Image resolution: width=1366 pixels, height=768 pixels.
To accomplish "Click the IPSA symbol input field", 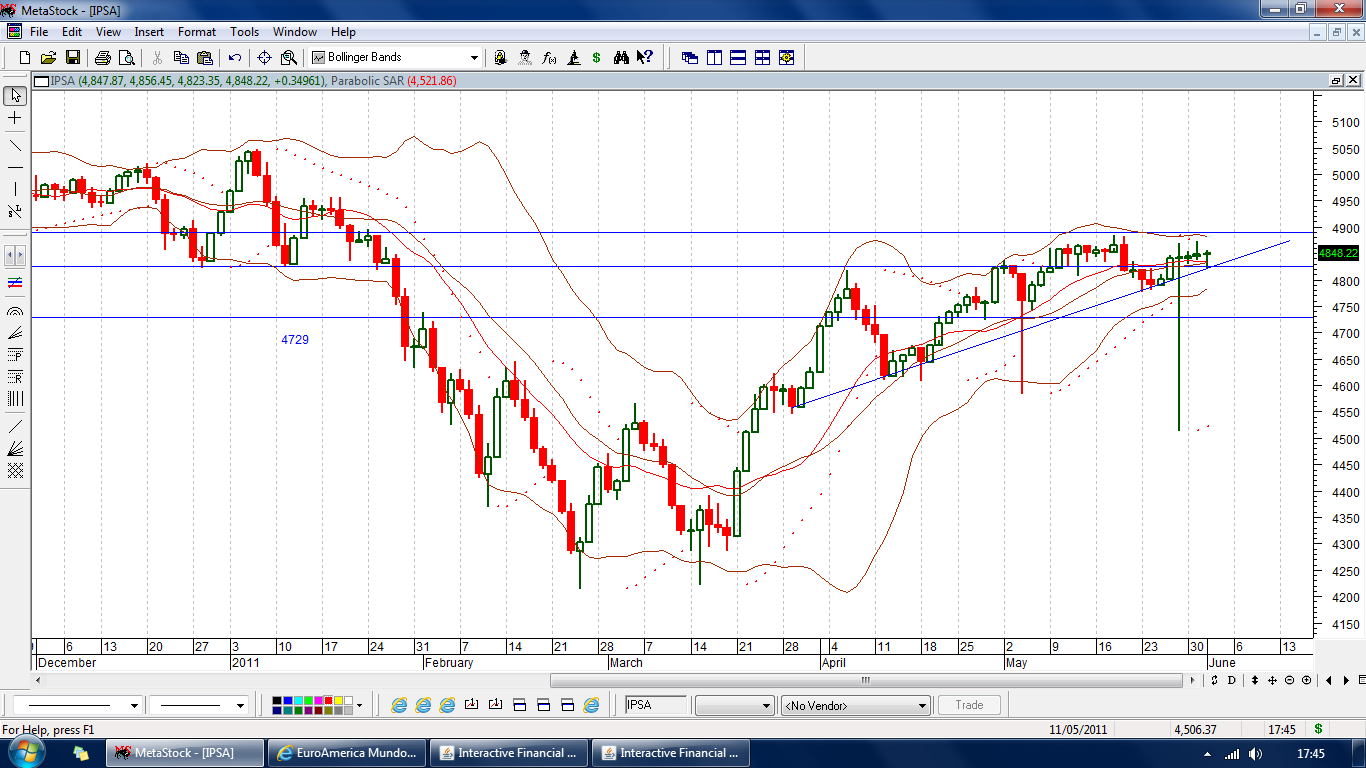I will click(x=655, y=705).
